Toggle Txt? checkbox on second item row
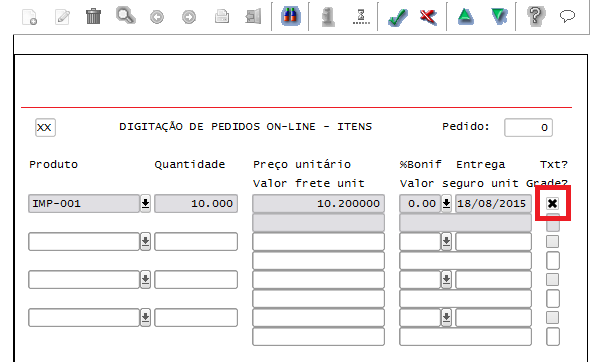This screenshot has height=362, width=601. [552, 242]
